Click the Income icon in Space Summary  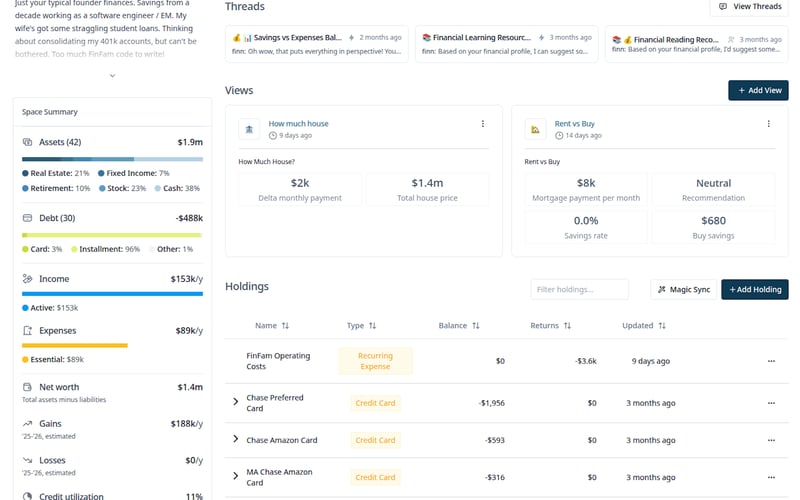point(28,279)
